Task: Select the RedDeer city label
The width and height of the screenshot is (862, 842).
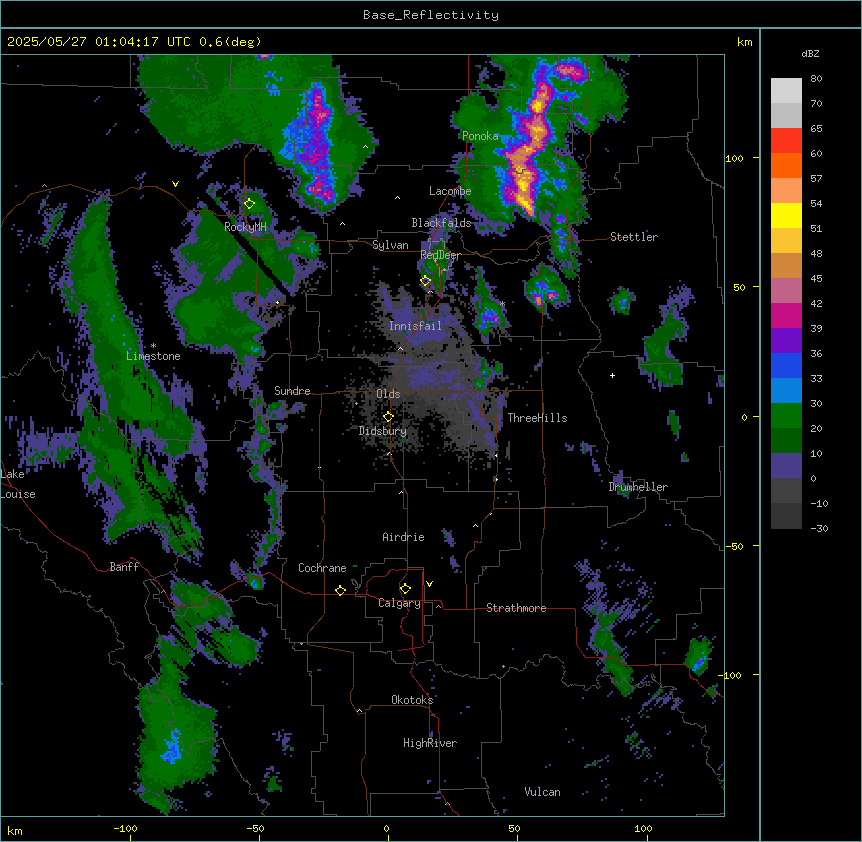Action: 440,255
